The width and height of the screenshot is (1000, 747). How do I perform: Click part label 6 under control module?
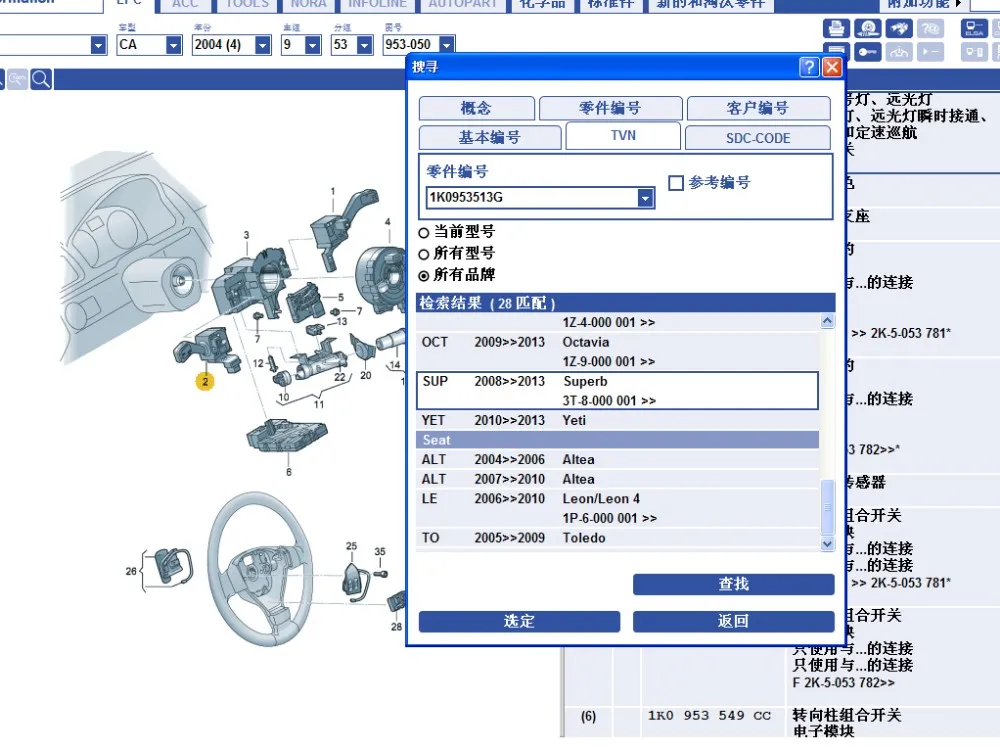(x=289, y=472)
